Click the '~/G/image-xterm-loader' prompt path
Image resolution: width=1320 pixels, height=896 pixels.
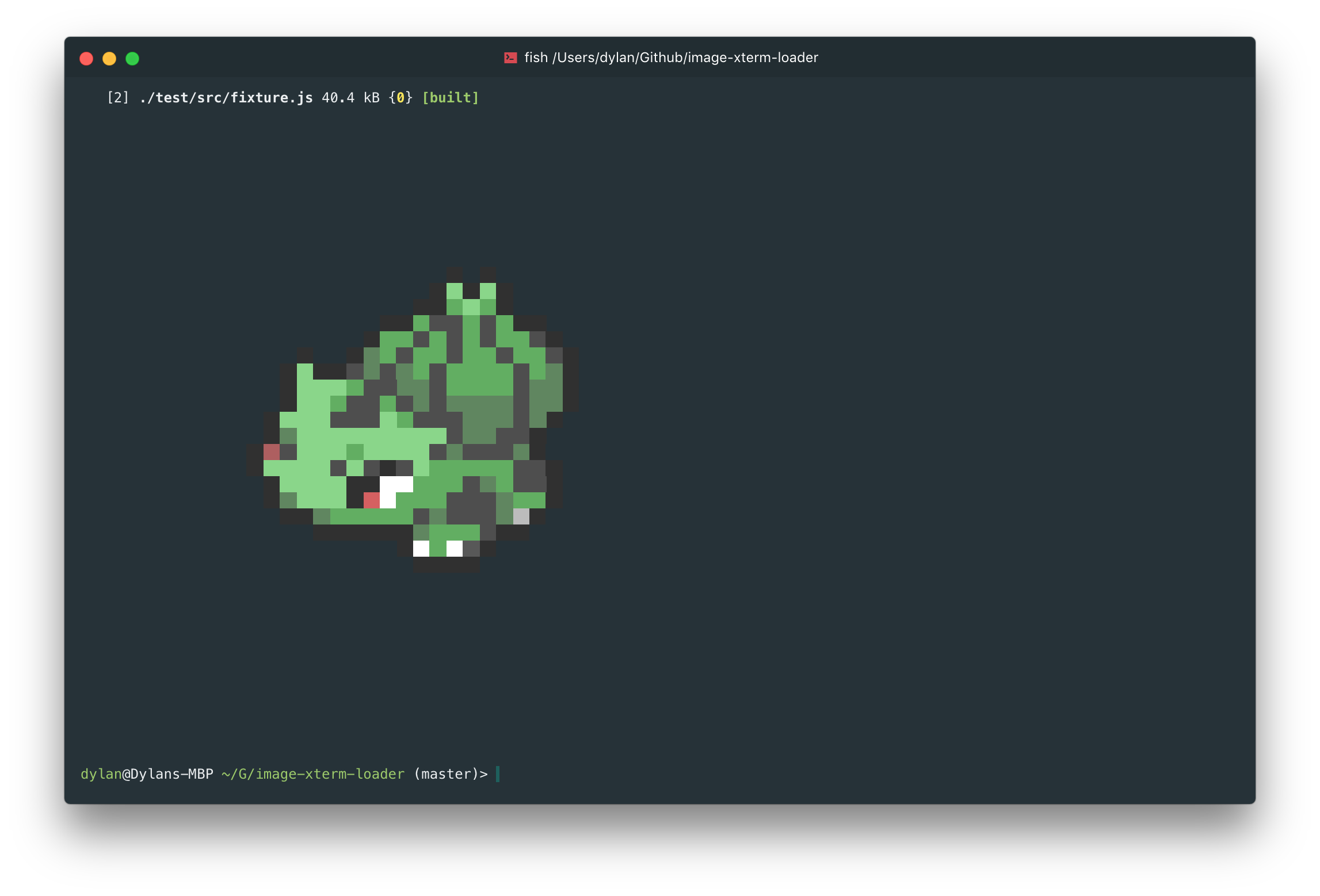click(313, 774)
